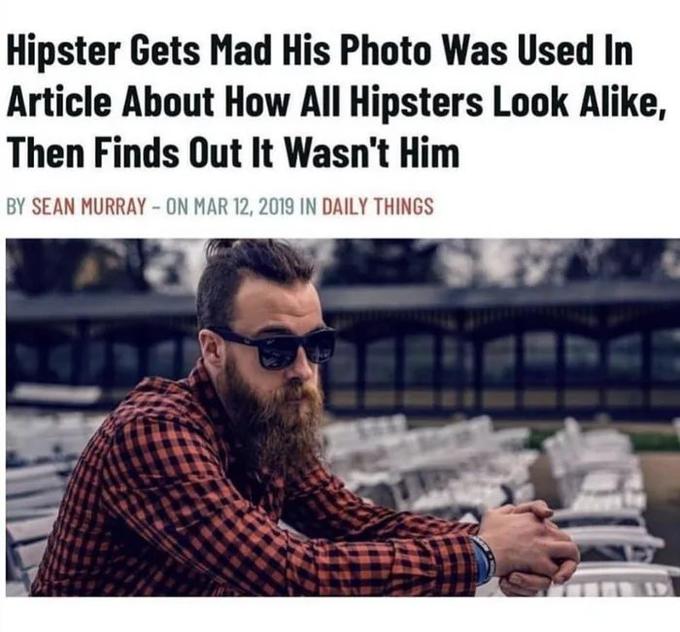Click the headline line Article About How All Hipsters
Screen dimensions: 680x632
336,103
